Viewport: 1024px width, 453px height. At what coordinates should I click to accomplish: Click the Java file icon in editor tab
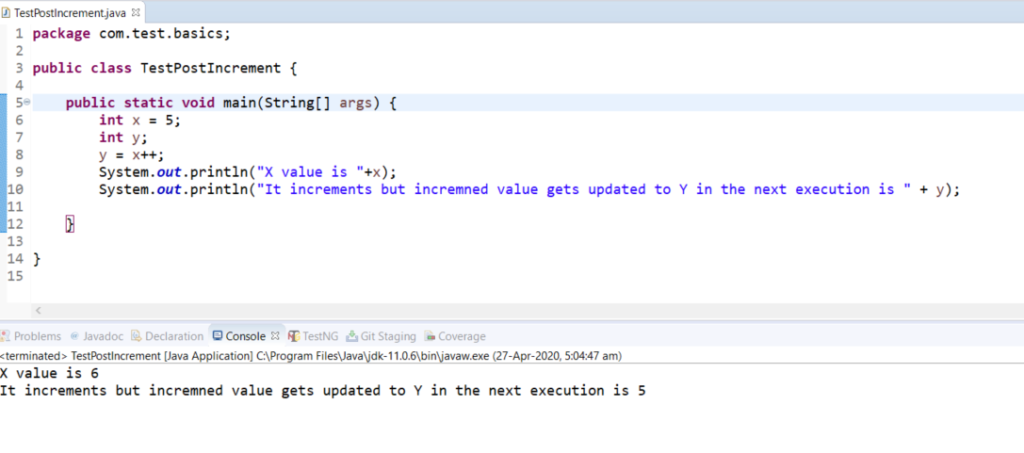coord(7,12)
